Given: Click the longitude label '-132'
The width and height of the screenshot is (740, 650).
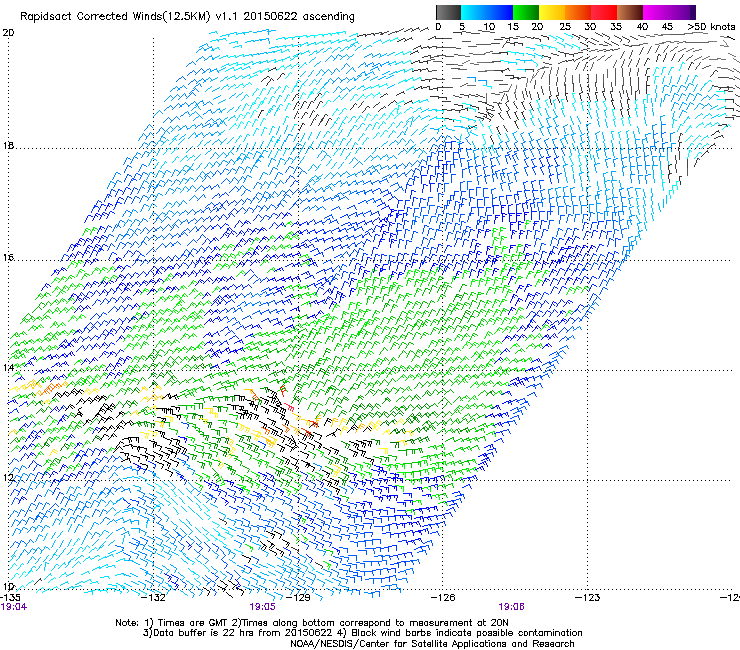Looking at the screenshot, I should tap(153, 597).
